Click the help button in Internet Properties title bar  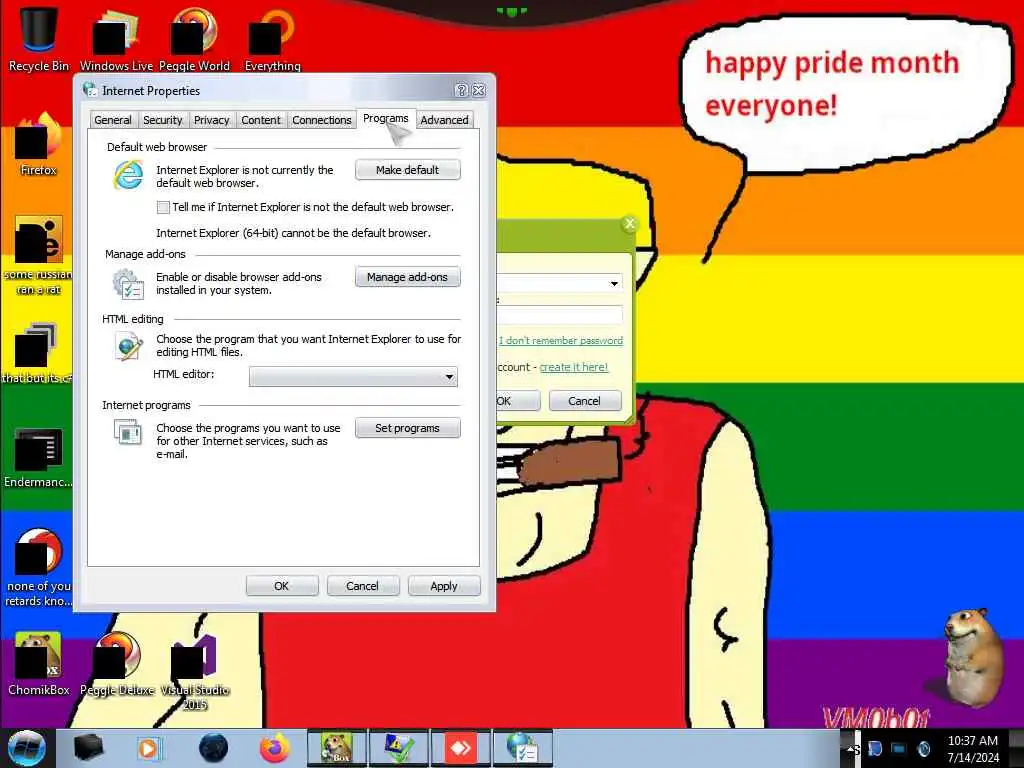pyautogui.click(x=462, y=90)
